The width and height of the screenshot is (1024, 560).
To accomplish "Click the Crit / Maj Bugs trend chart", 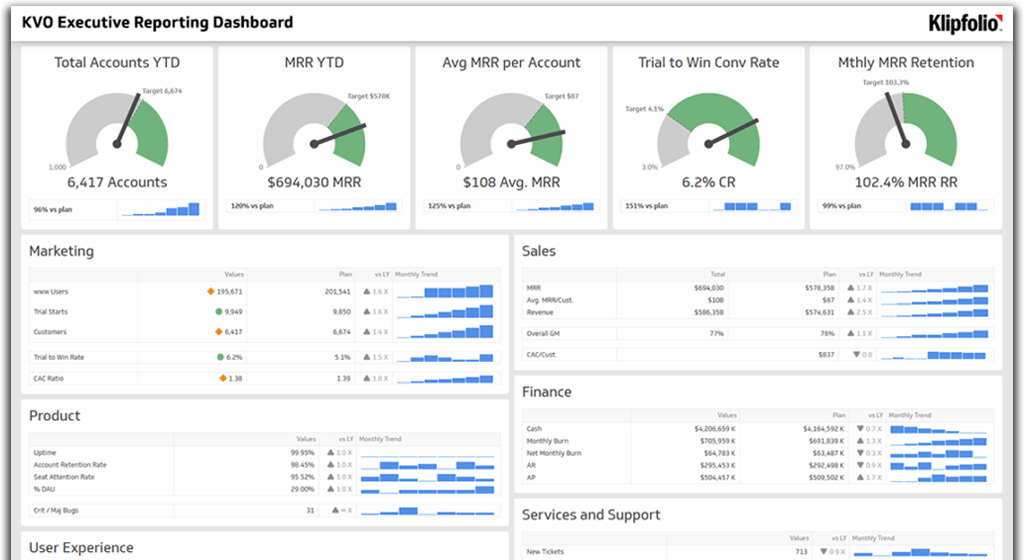I will [427, 510].
